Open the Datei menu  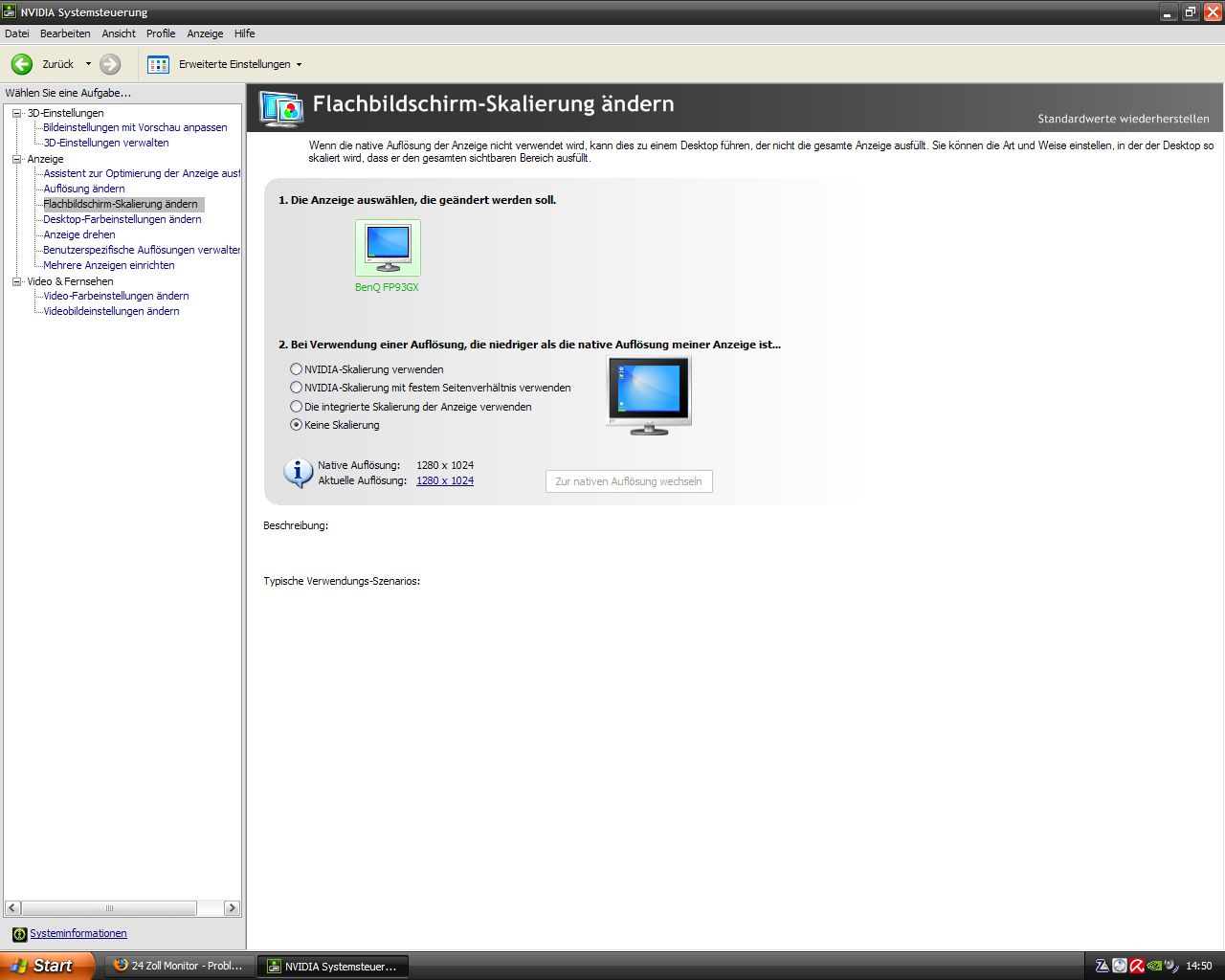pyautogui.click(x=17, y=33)
